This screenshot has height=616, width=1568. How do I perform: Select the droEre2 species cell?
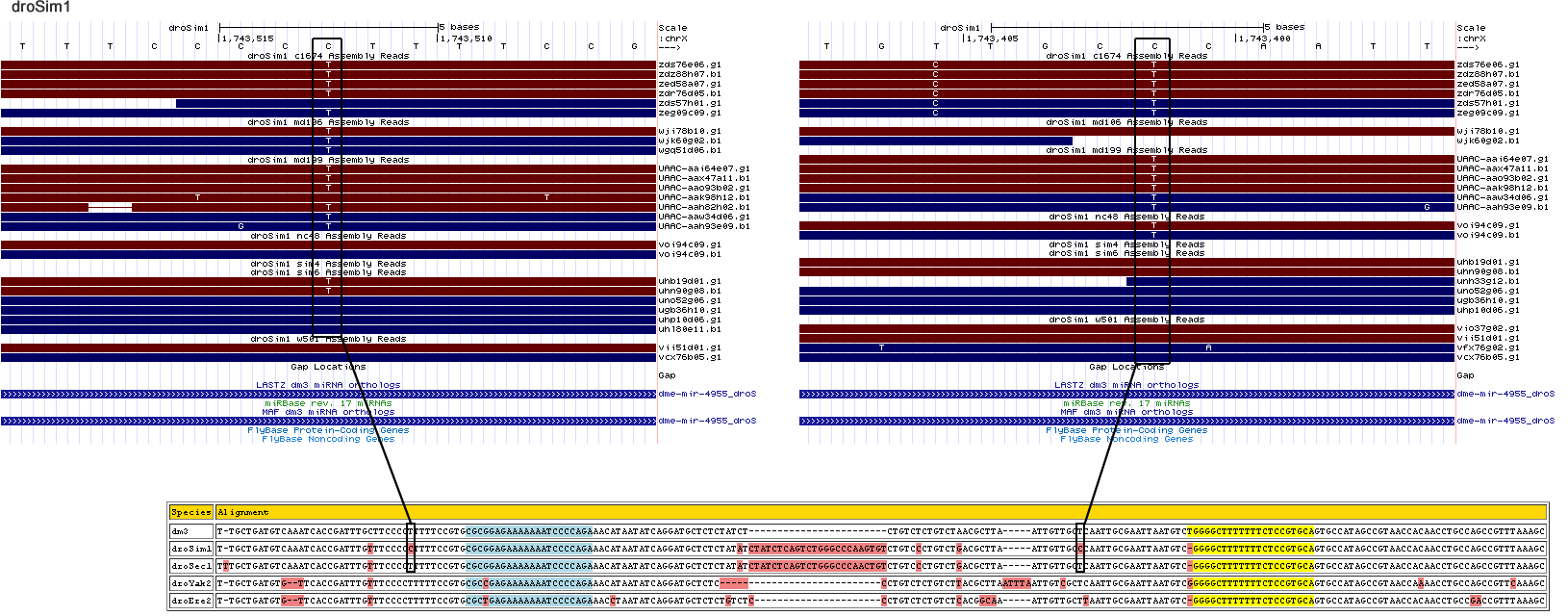pos(190,601)
